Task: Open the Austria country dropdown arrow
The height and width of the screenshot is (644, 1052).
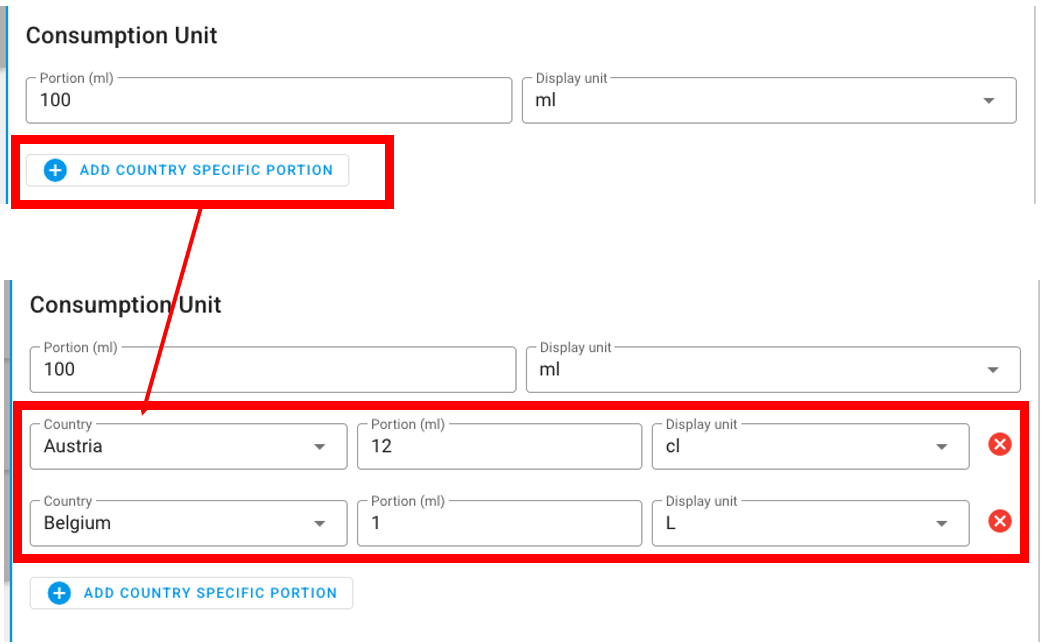Action: pos(320,447)
